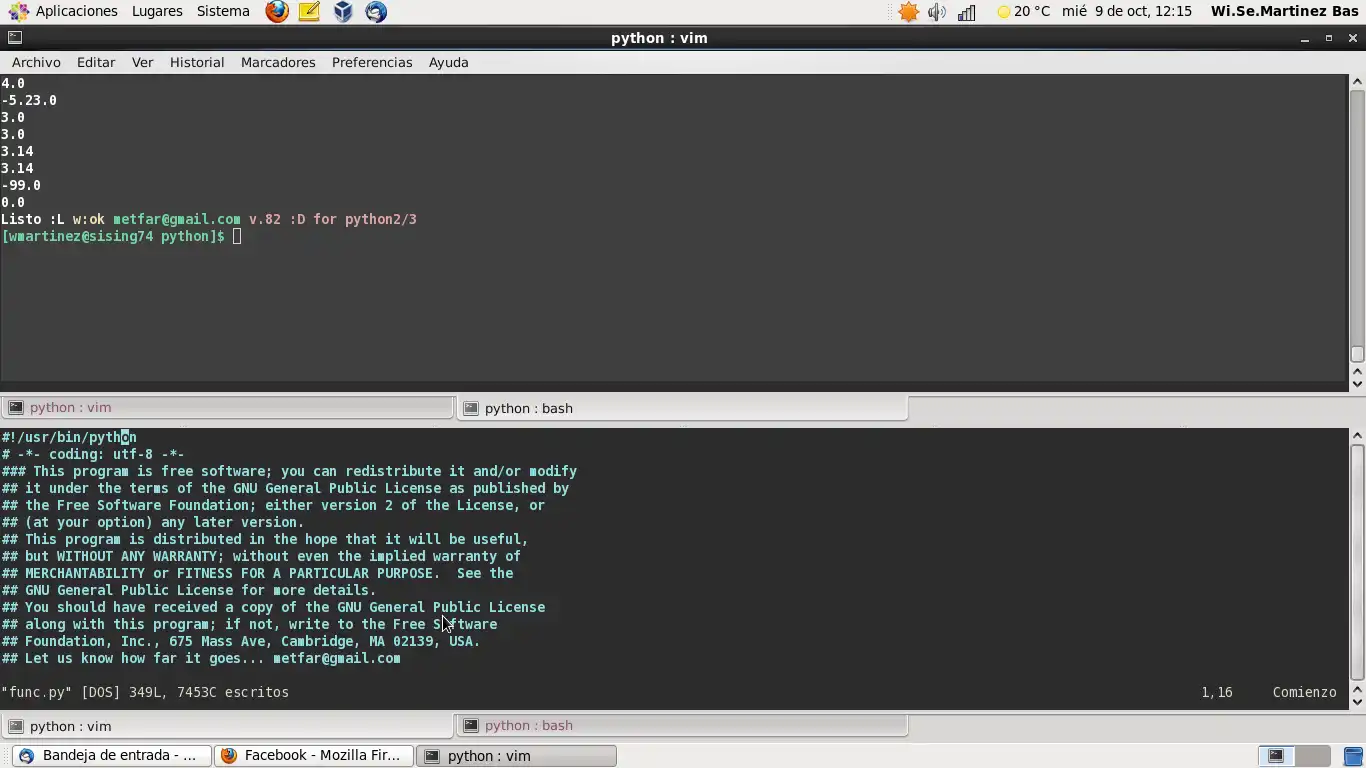Select the upper pane's 'python : vim' tab

click(x=227, y=408)
